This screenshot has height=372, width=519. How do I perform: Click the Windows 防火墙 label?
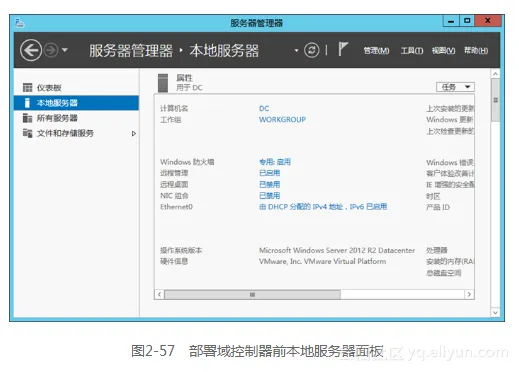(x=187, y=162)
